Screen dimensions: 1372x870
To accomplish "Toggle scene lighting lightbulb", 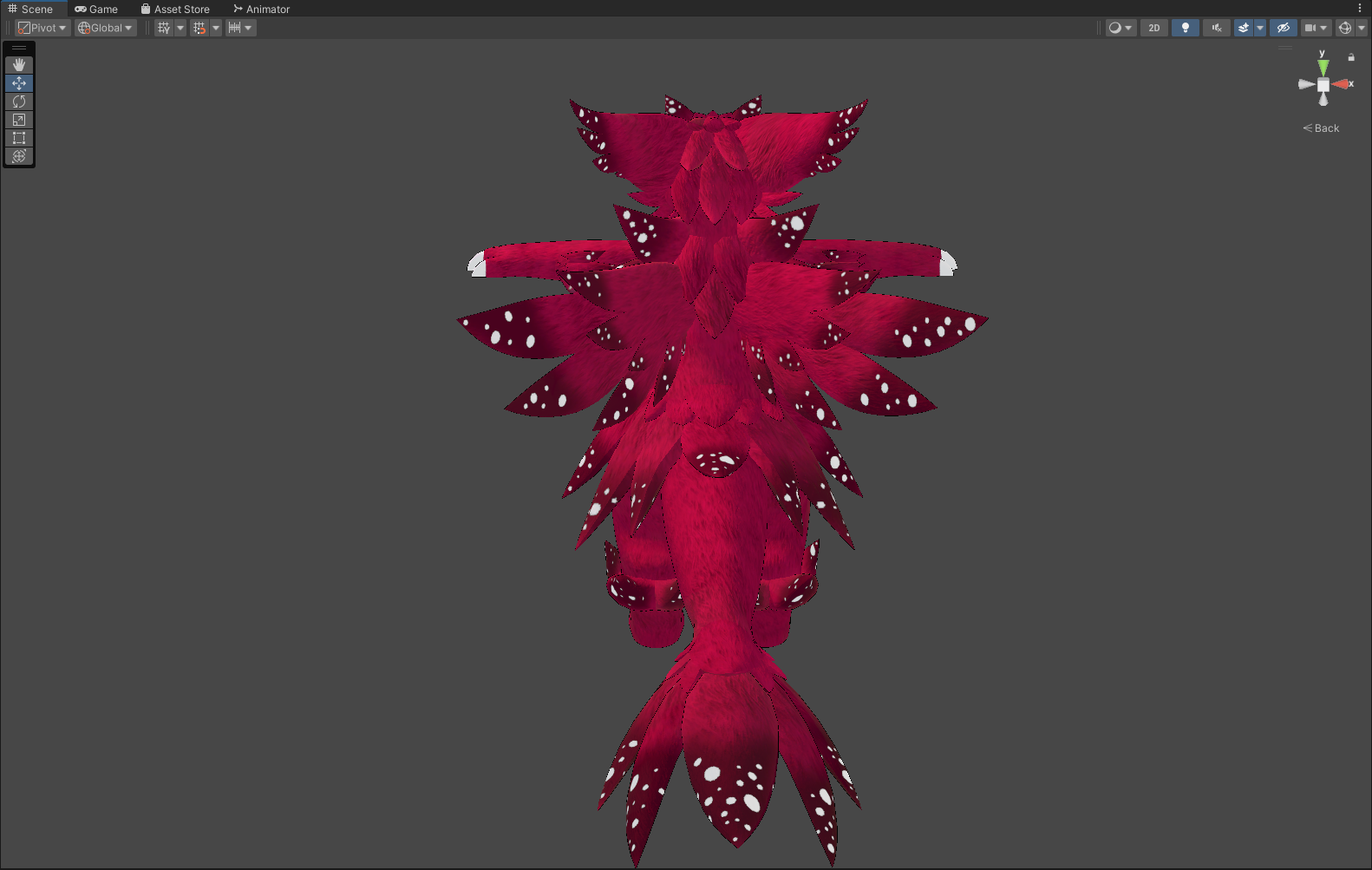I will 1186,28.
